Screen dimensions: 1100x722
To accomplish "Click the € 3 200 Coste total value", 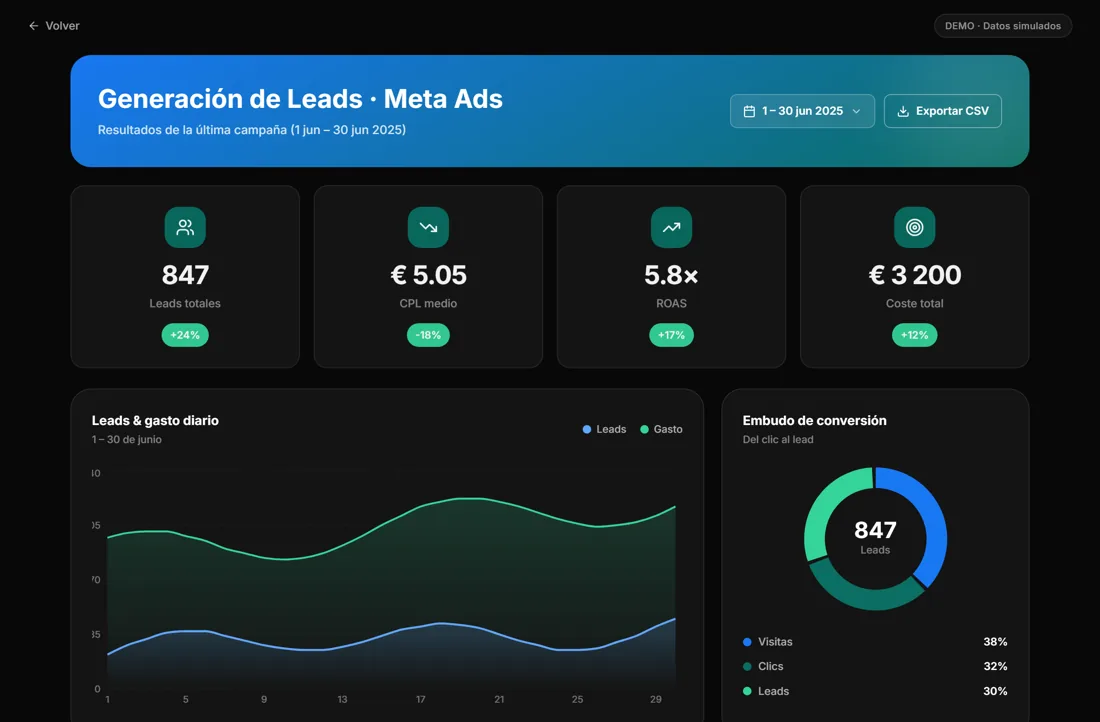I will click(x=914, y=274).
